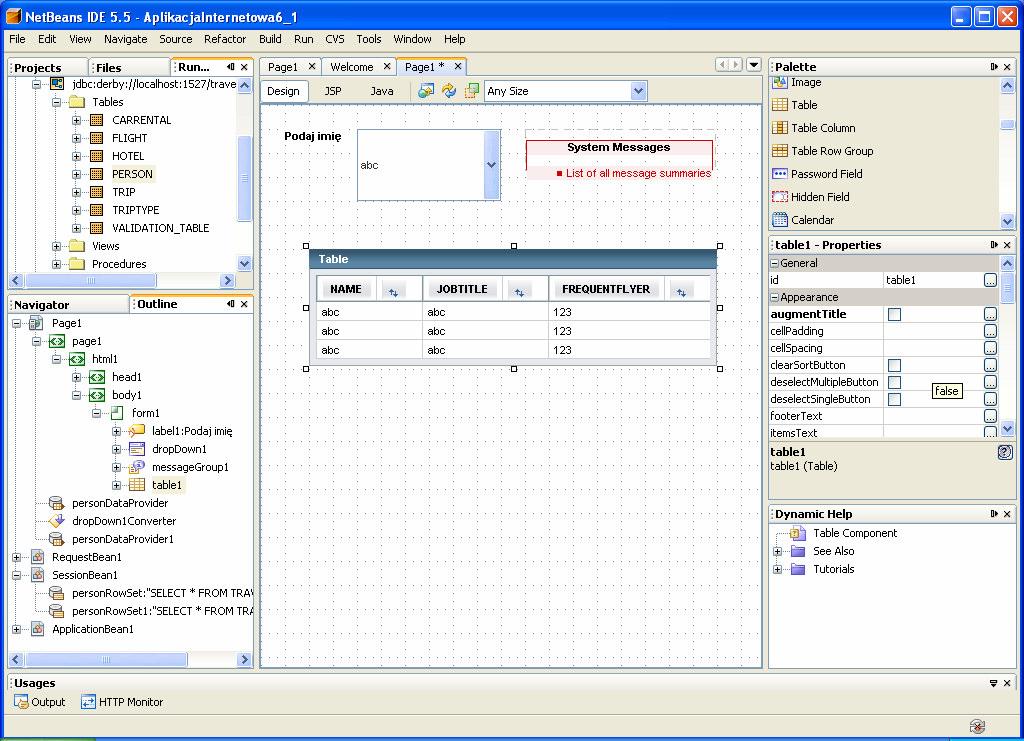Select the messageGroup1 node in Outline
Image resolution: width=1024 pixels, height=741 pixels.
click(x=190, y=467)
